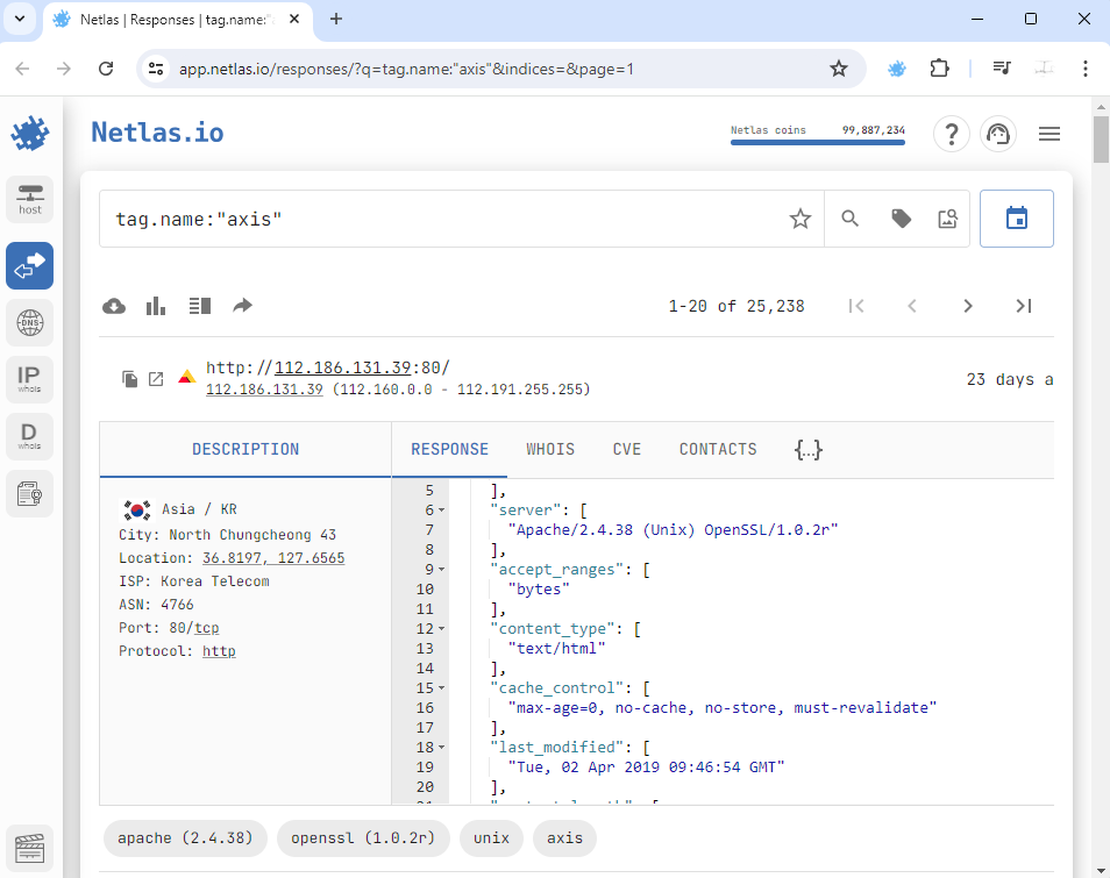Image resolution: width=1110 pixels, height=878 pixels.
Task: Open the IP whois sidebar icon
Action: click(30, 379)
